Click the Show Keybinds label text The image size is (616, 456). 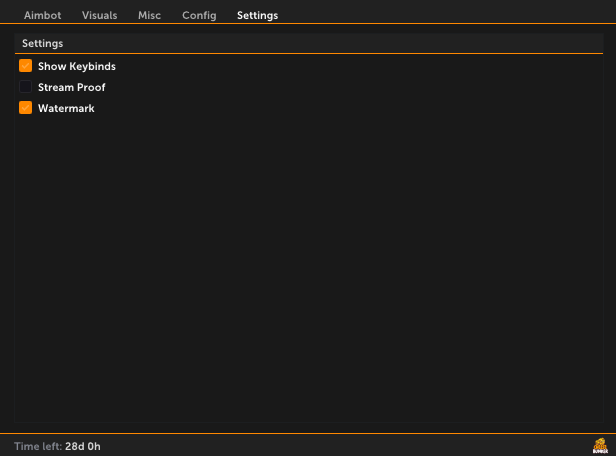pos(77,66)
